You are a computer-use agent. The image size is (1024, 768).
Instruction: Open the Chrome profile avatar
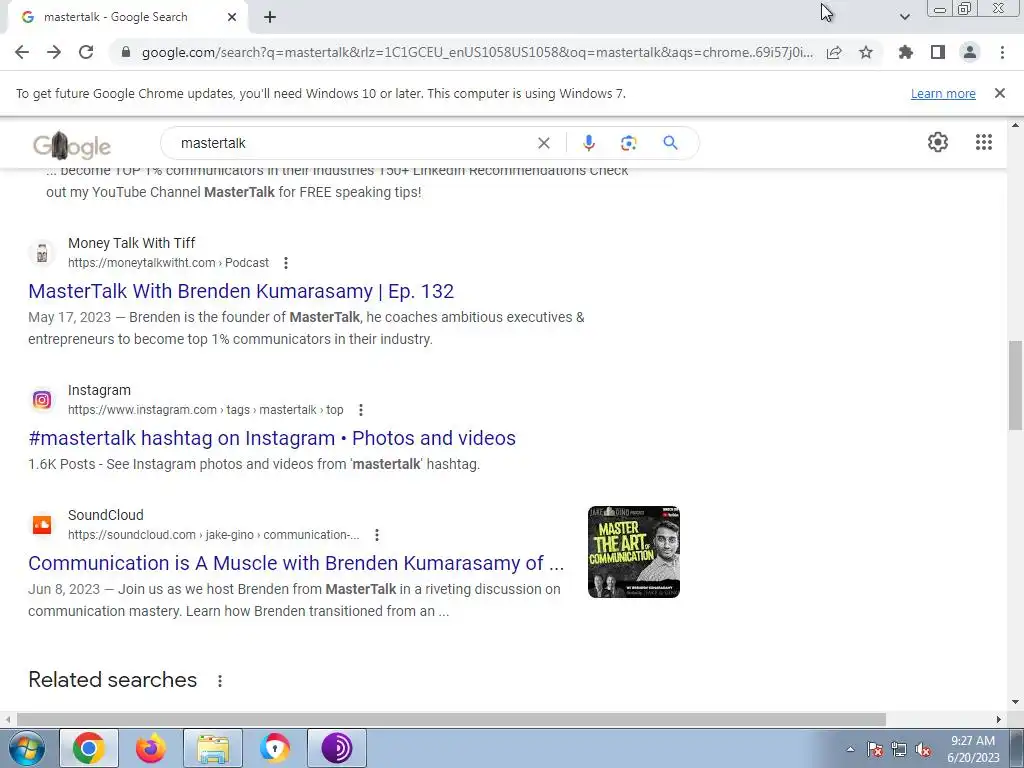(970, 52)
